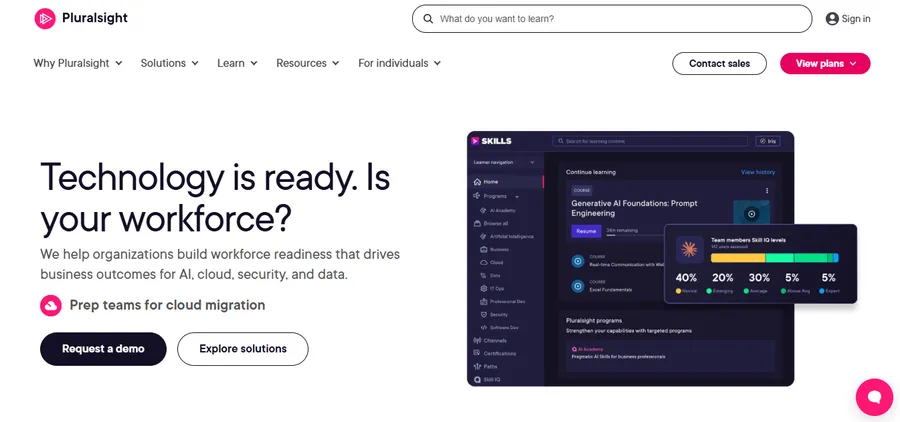Open the Learn dropdown menu
Viewport: 900px width, 422px height.
(237, 63)
